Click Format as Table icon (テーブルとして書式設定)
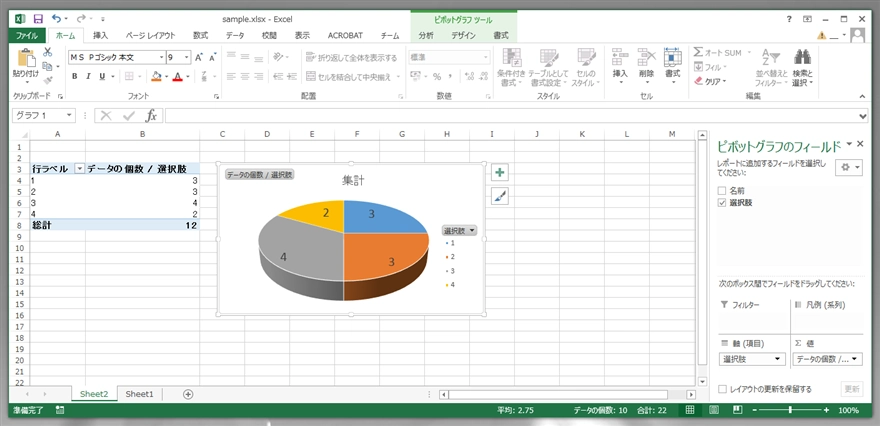This screenshot has height=426, width=880. tap(549, 58)
